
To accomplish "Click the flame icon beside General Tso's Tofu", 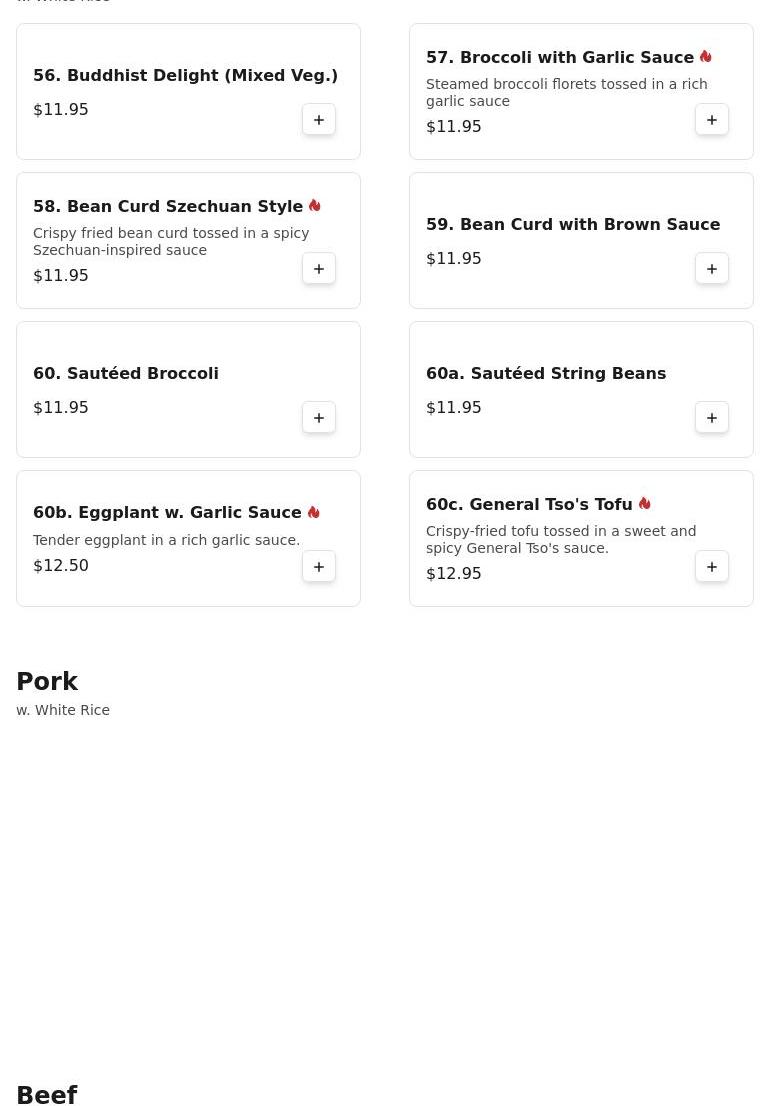I will 644,504.
